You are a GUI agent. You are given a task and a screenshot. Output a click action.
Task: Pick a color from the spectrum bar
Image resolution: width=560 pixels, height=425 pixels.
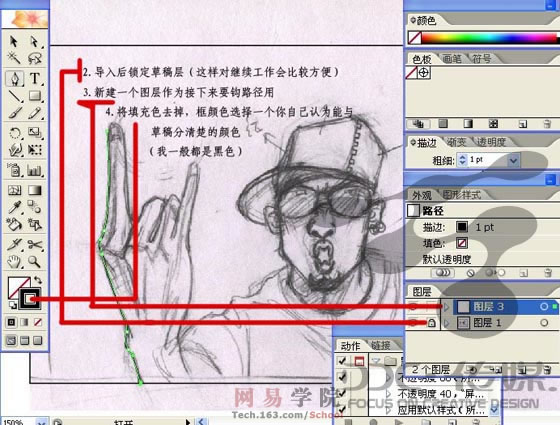[x=489, y=38]
